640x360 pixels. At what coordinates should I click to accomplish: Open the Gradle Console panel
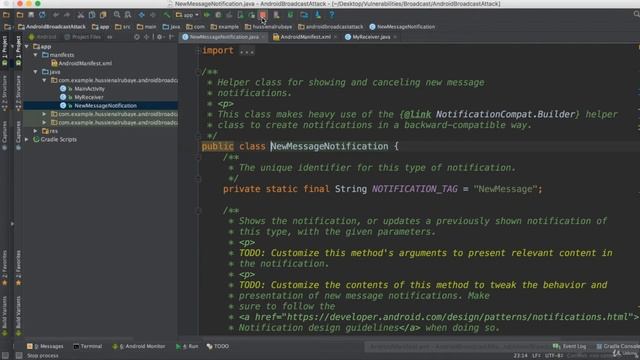tap(618, 346)
